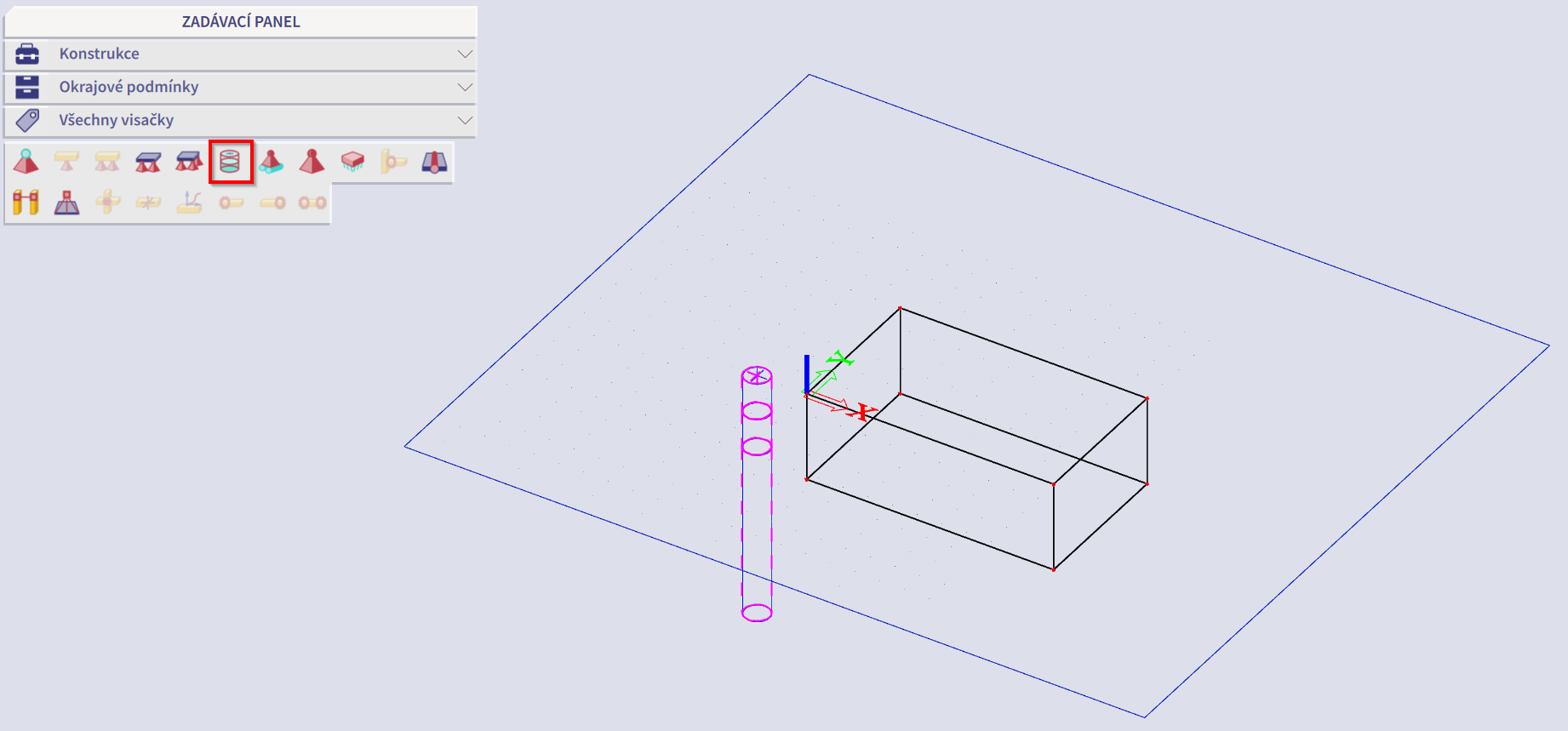1568x731 pixels.
Task: Click the blue trapezoid with red square icon
Action: (66, 203)
